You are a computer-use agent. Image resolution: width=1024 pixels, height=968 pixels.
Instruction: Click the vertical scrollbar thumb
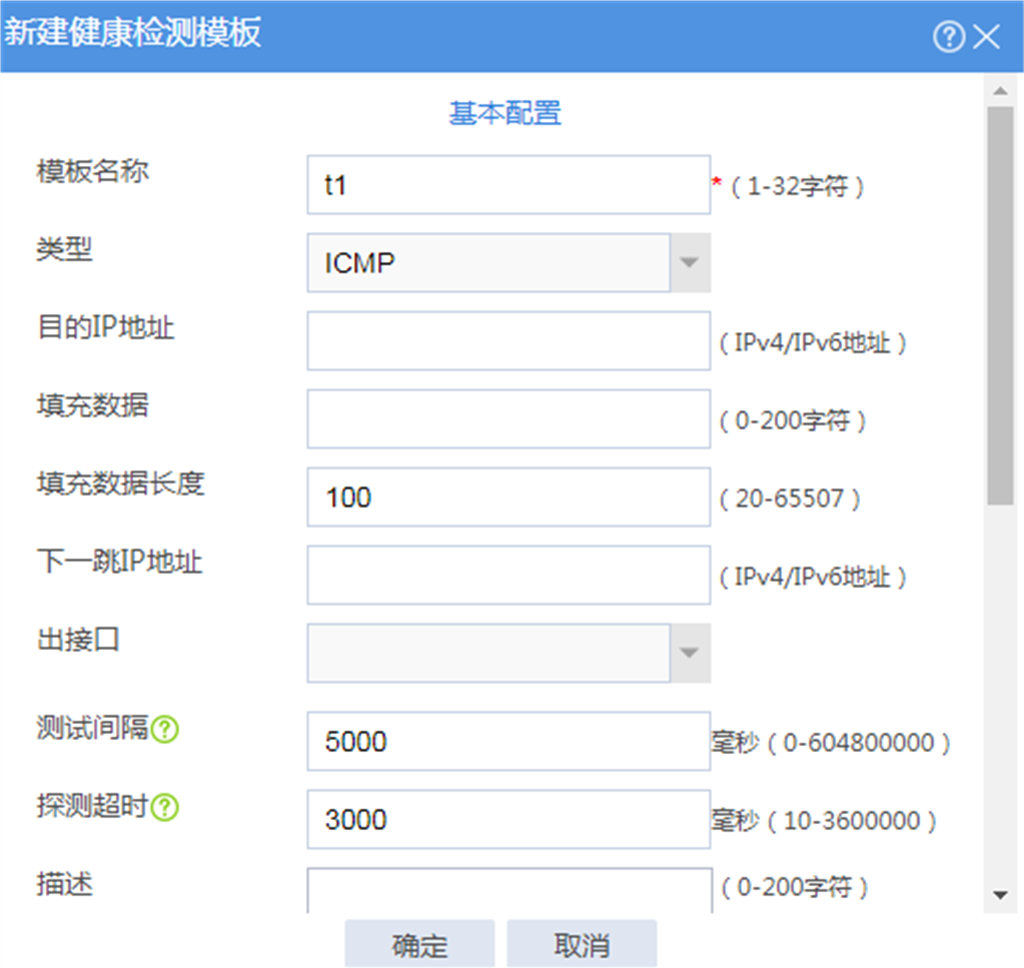pos(1000,306)
